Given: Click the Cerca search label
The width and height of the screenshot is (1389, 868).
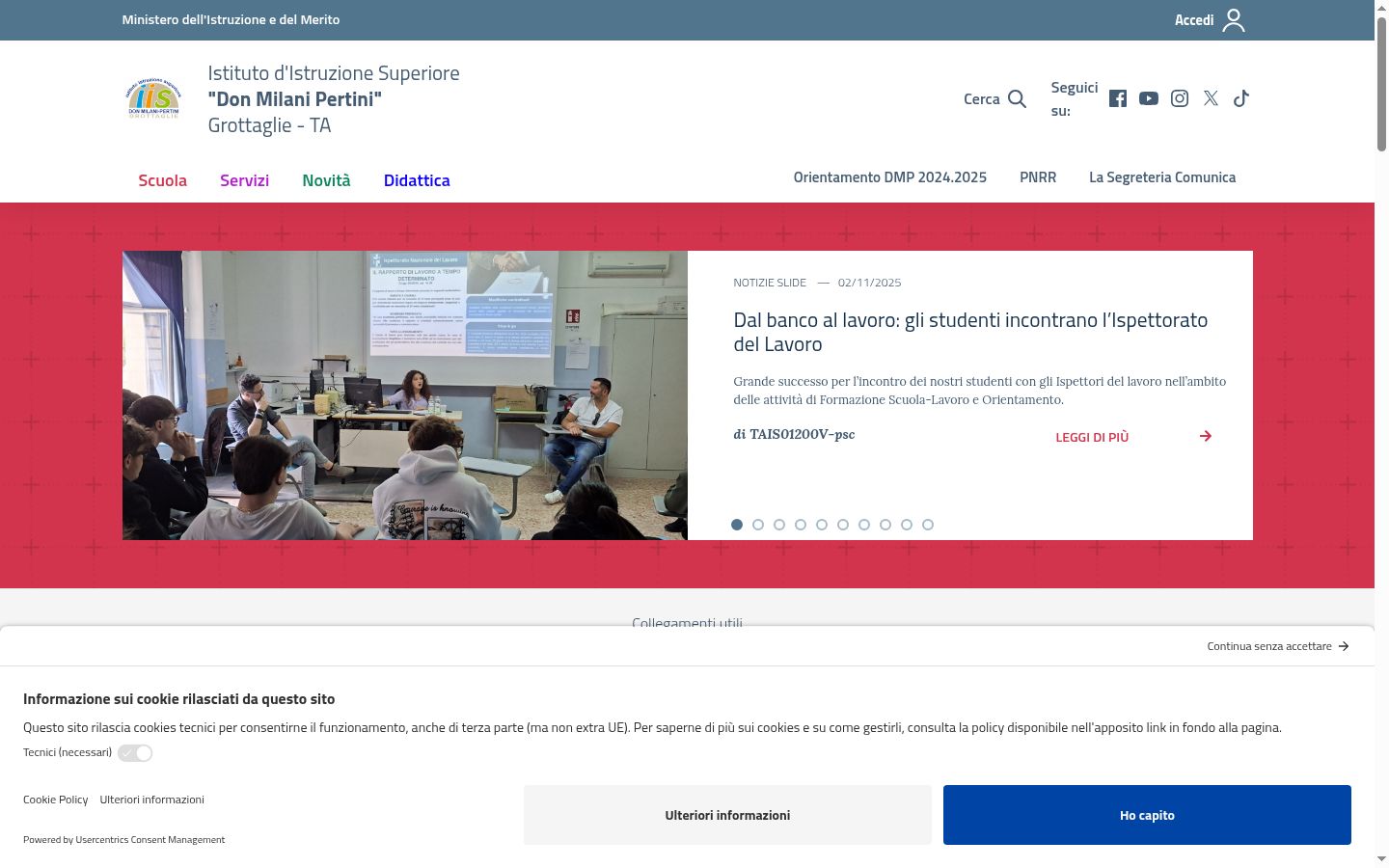Looking at the screenshot, I should (x=982, y=98).
